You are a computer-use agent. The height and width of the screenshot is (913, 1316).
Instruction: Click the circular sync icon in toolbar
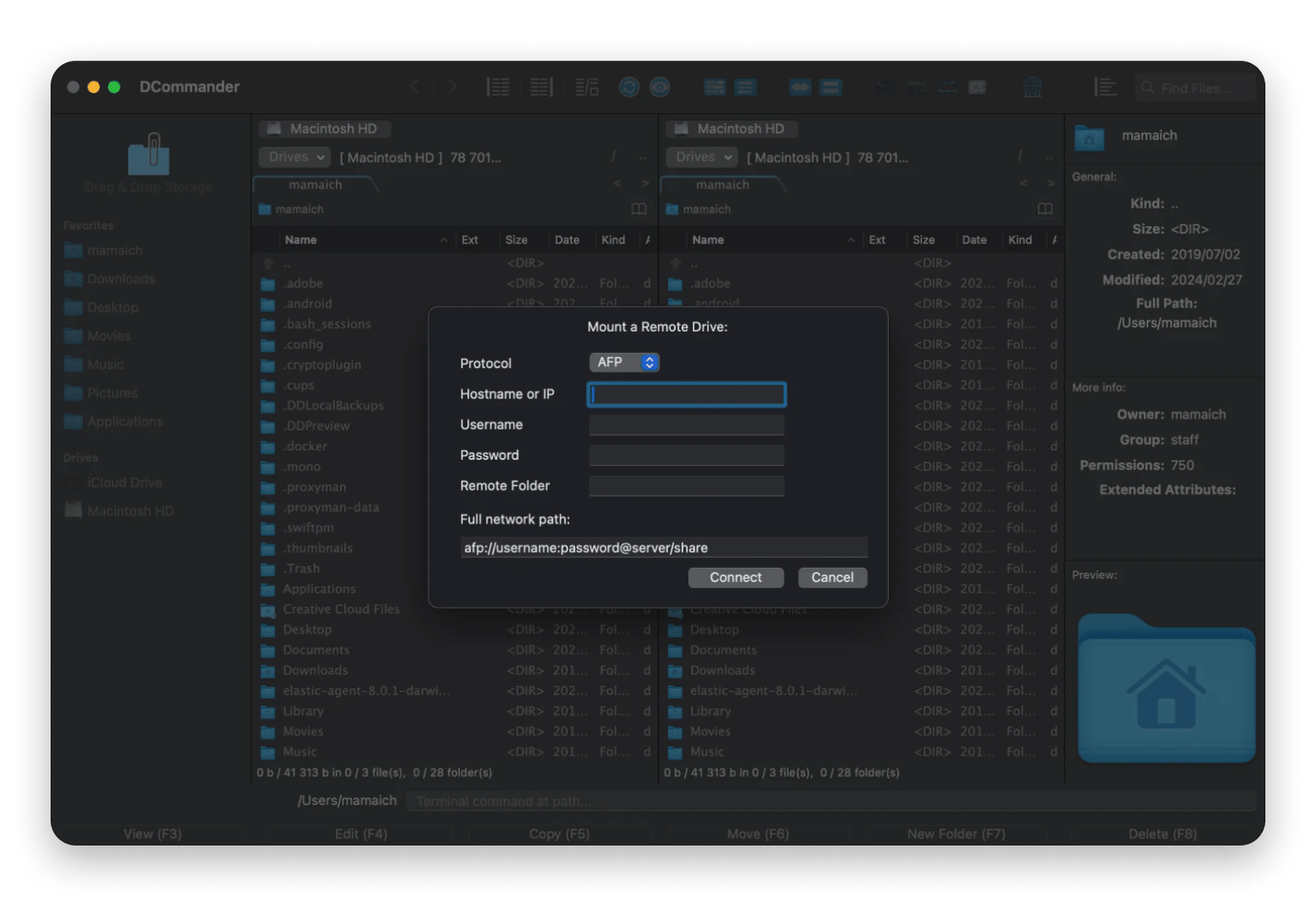click(x=628, y=87)
